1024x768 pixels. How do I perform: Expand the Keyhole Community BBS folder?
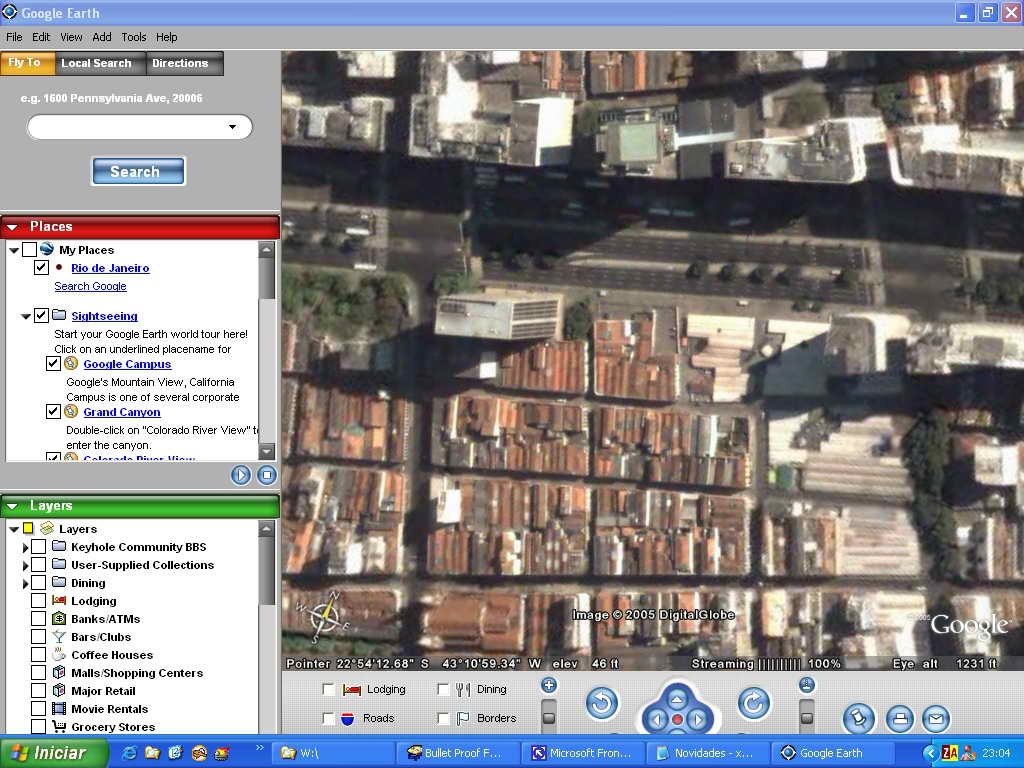(x=26, y=548)
